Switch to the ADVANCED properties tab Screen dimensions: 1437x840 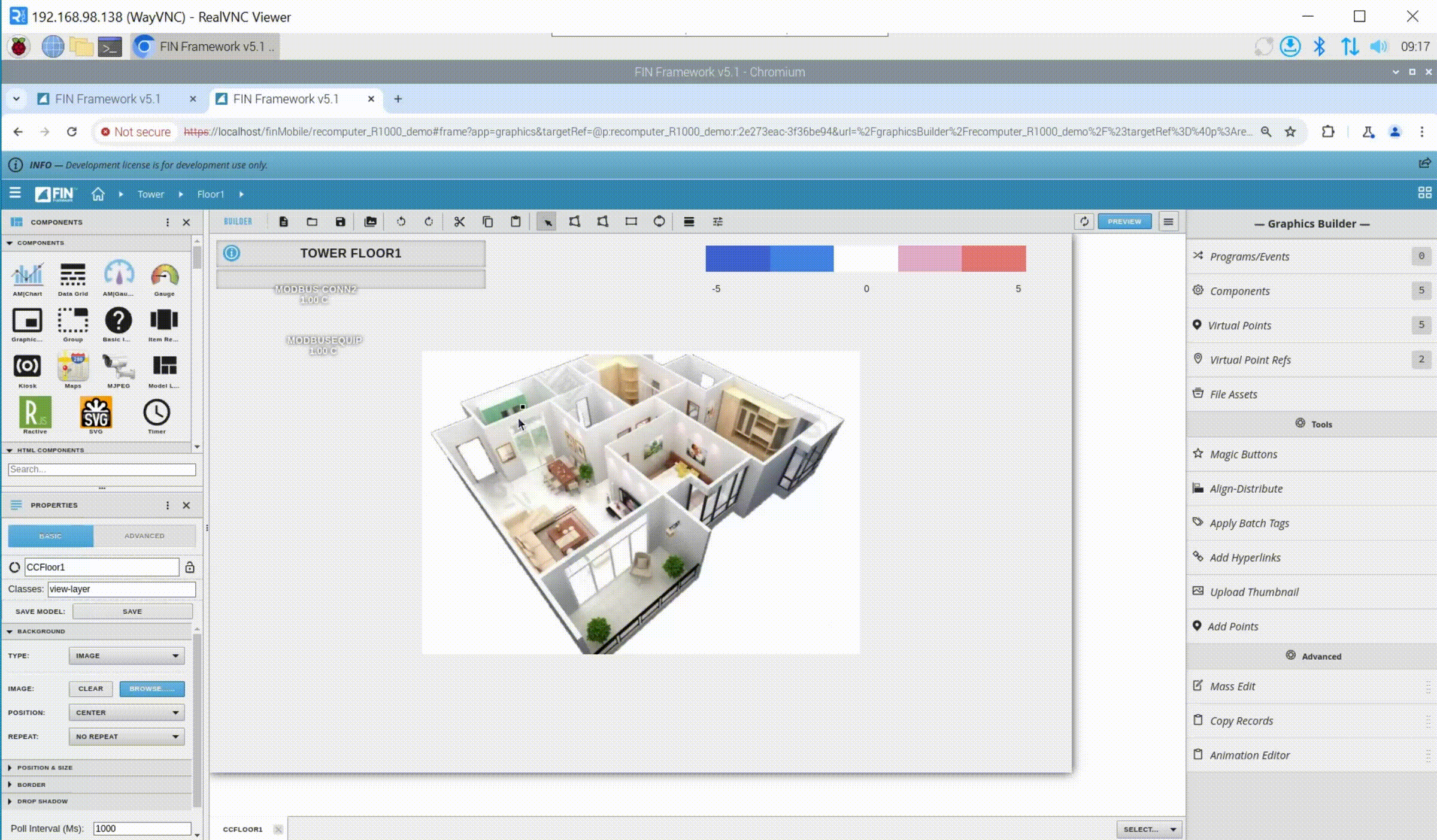pyautogui.click(x=144, y=536)
